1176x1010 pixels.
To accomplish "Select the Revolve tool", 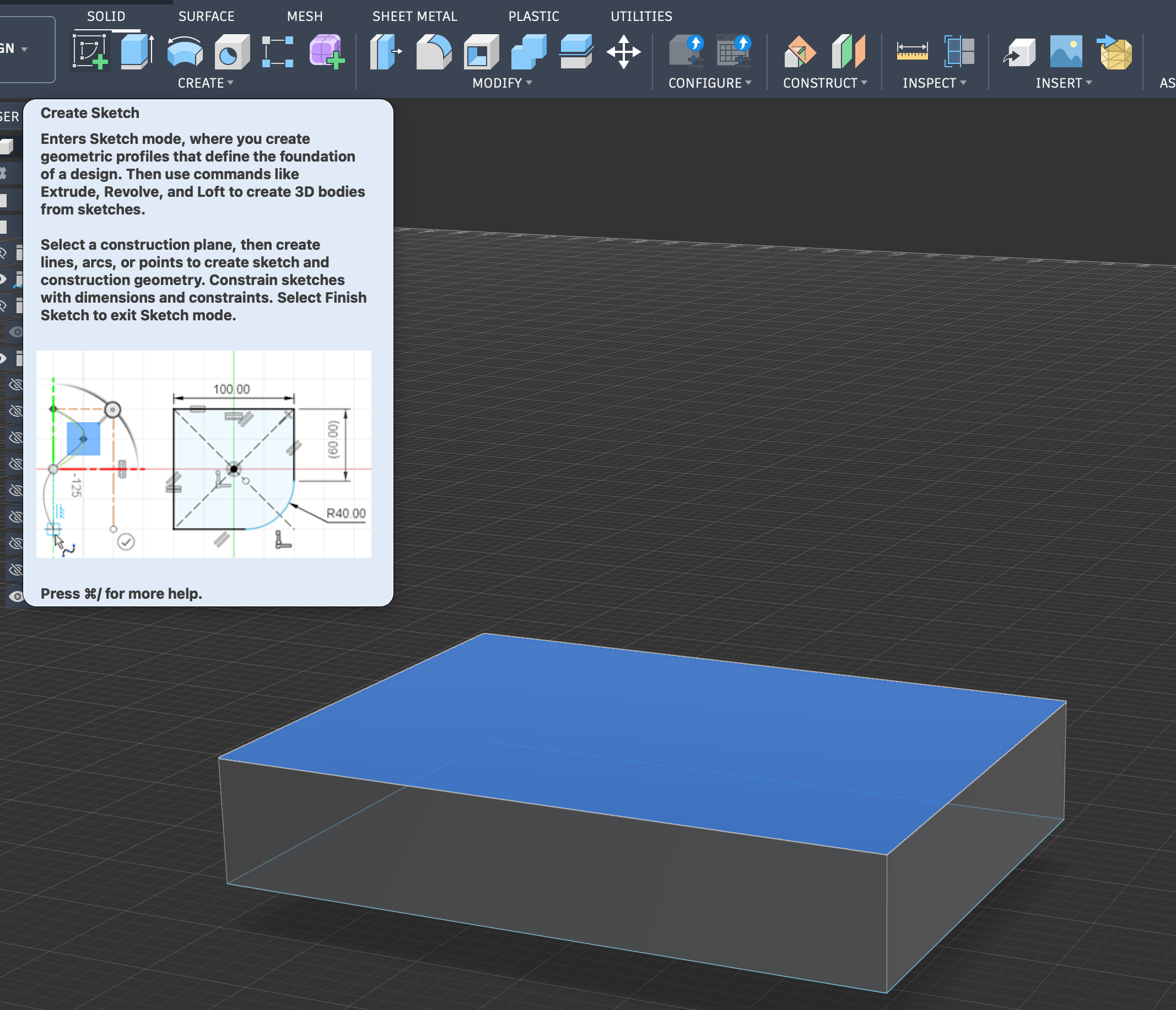I will [185, 52].
